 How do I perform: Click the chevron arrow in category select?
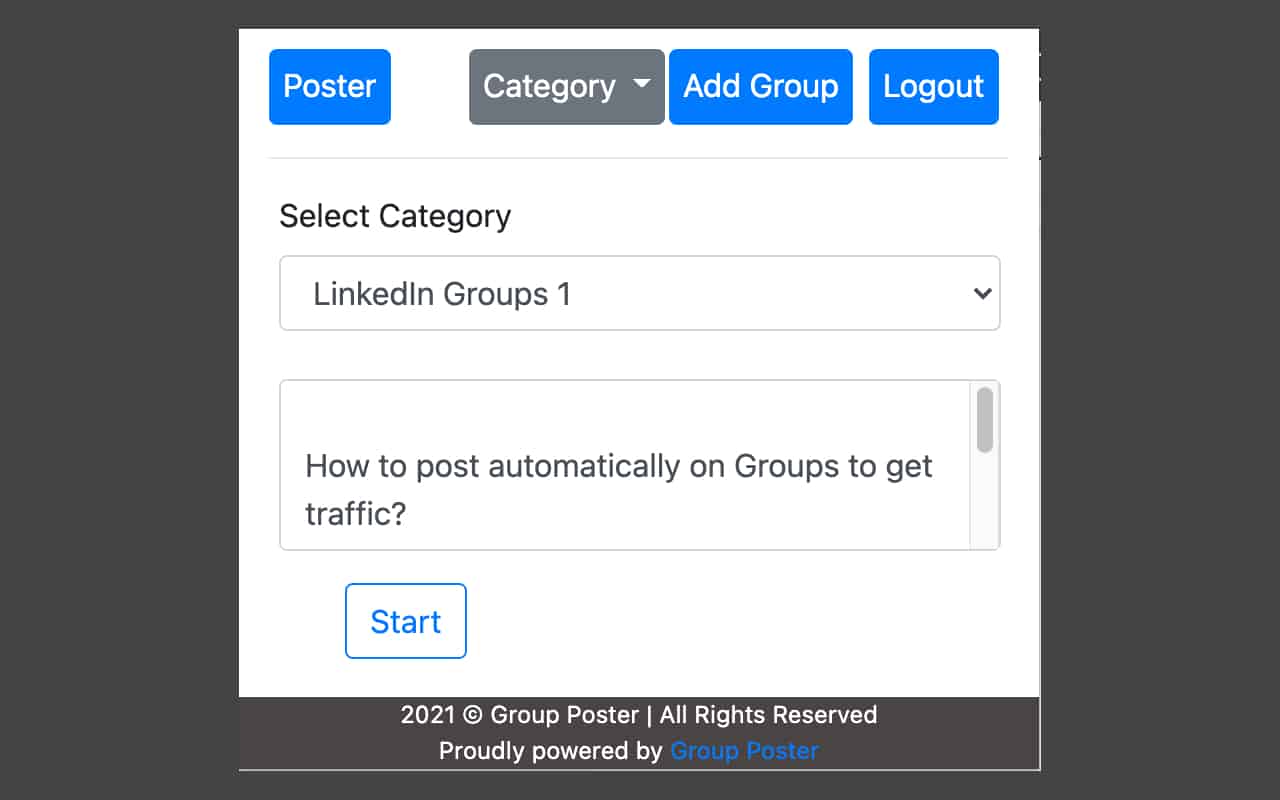(x=982, y=293)
